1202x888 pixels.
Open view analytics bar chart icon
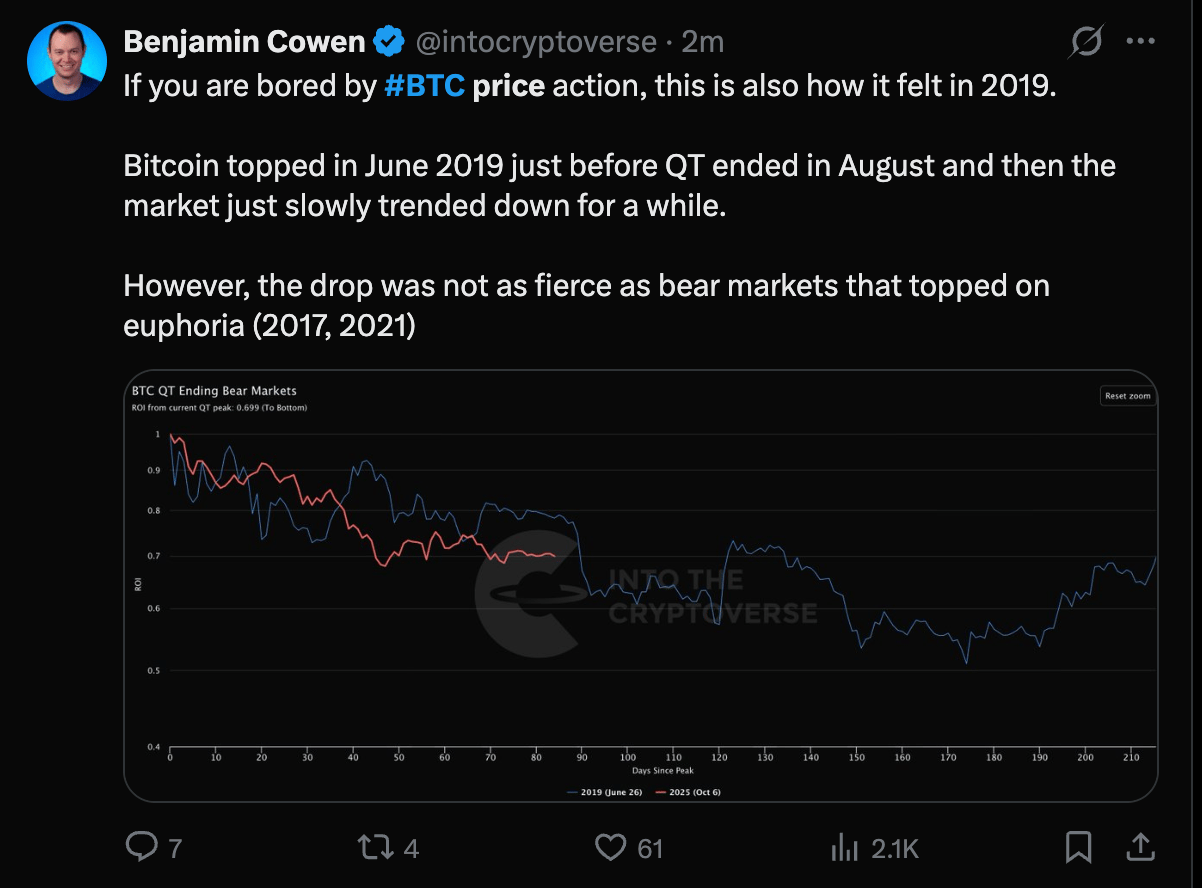point(846,848)
